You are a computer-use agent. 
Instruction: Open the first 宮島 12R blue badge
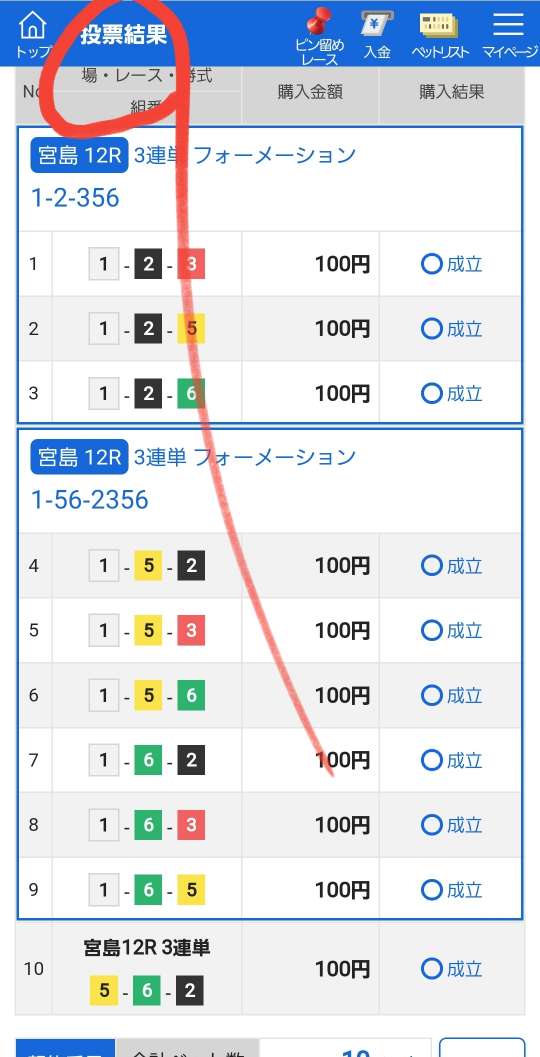pyautogui.click(x=79, y=156)
